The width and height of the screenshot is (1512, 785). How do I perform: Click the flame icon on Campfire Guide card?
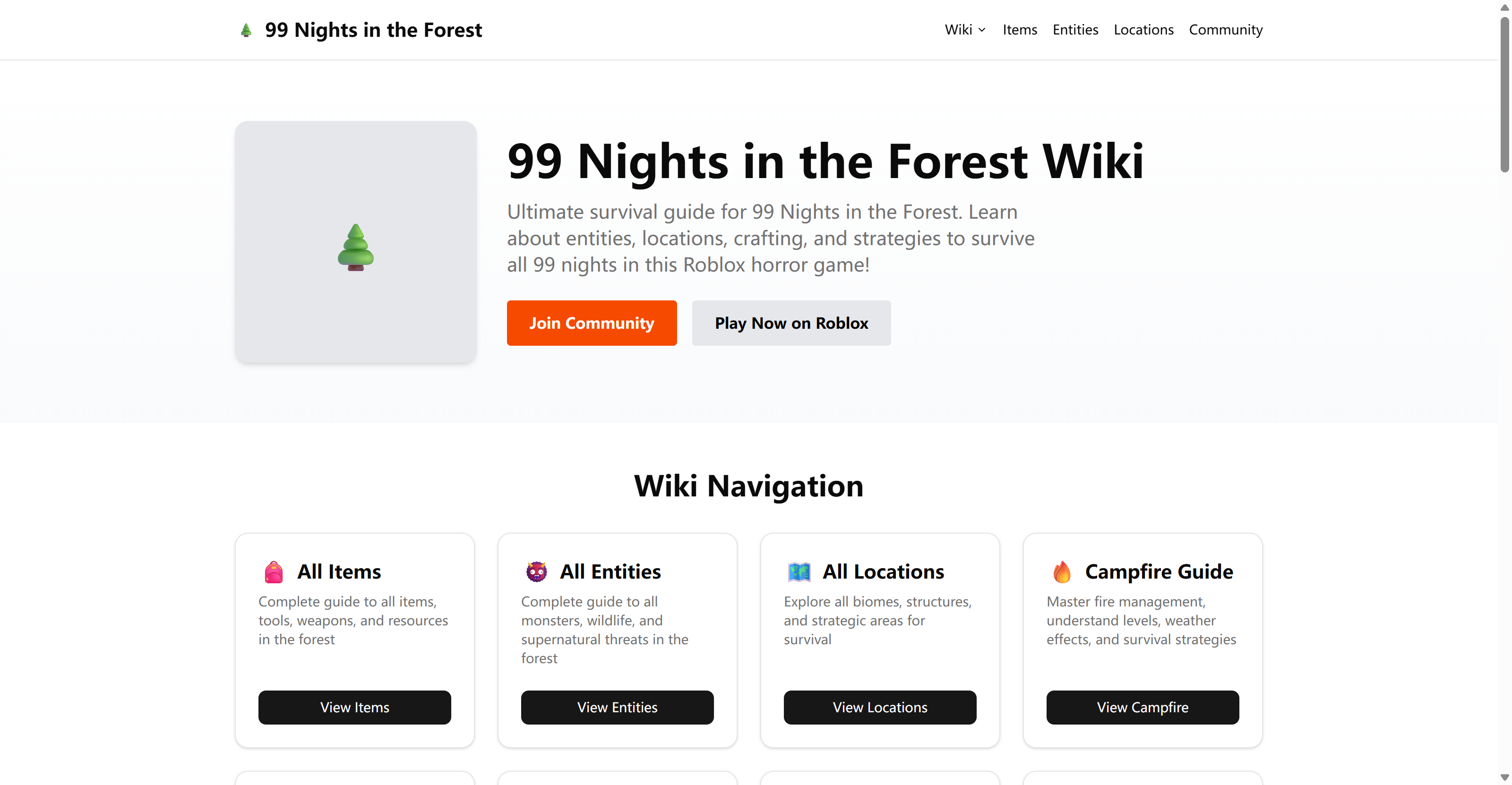1061,571
